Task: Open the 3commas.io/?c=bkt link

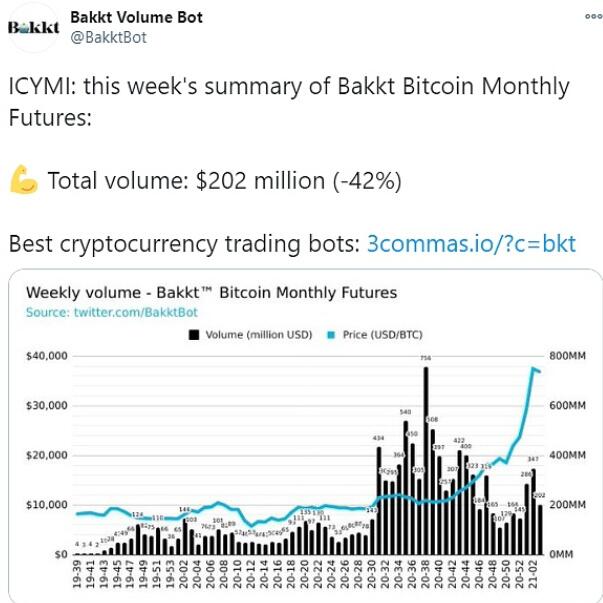Action: tap(472, 244)
